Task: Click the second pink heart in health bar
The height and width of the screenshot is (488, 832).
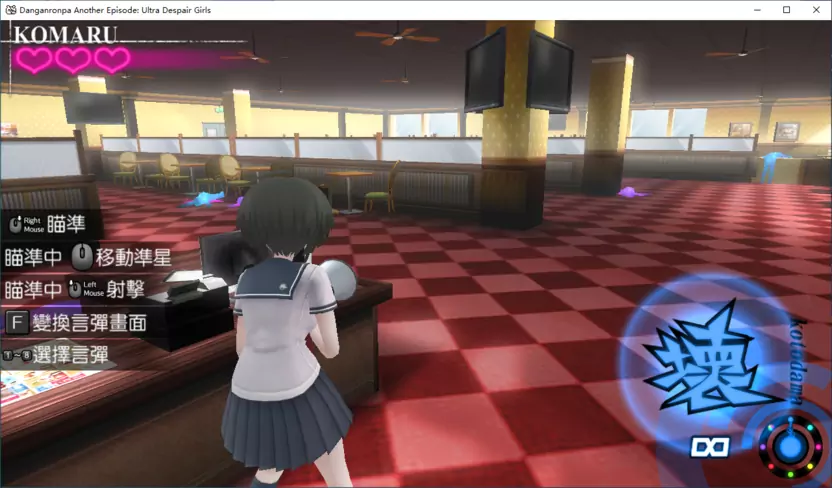Action: 73,60
